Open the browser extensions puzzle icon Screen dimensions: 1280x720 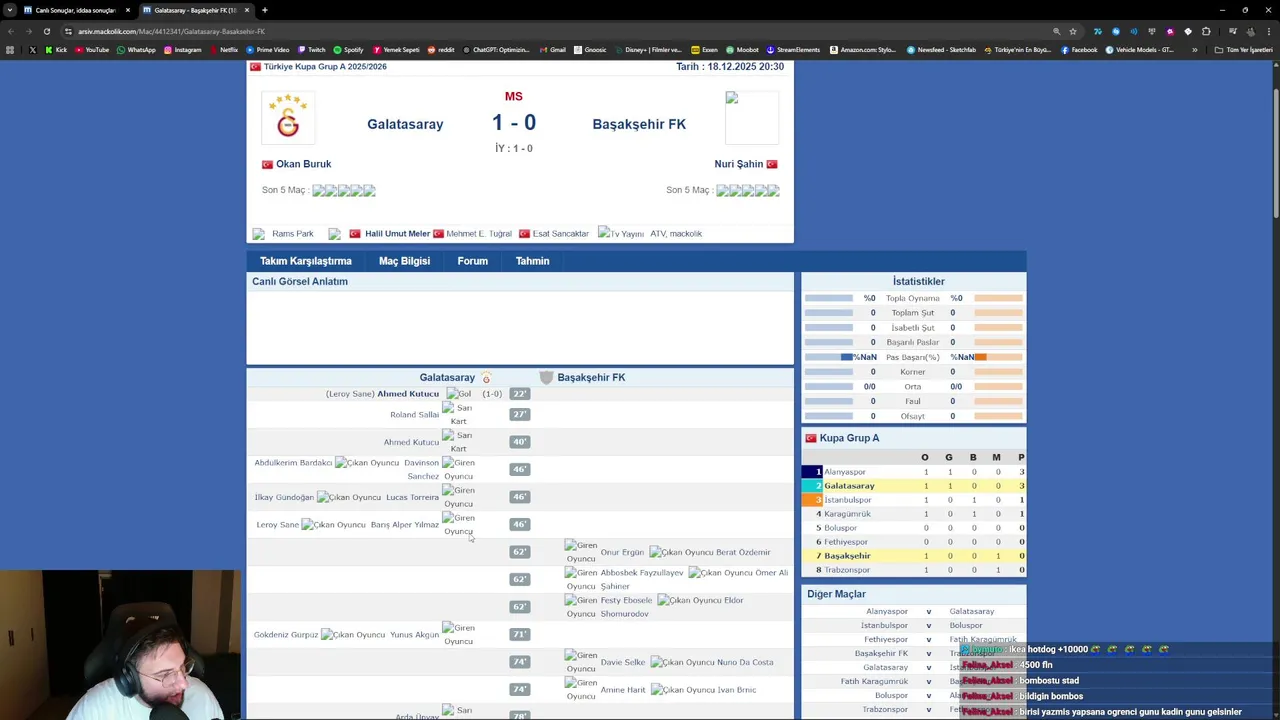tap(1206, 31)
